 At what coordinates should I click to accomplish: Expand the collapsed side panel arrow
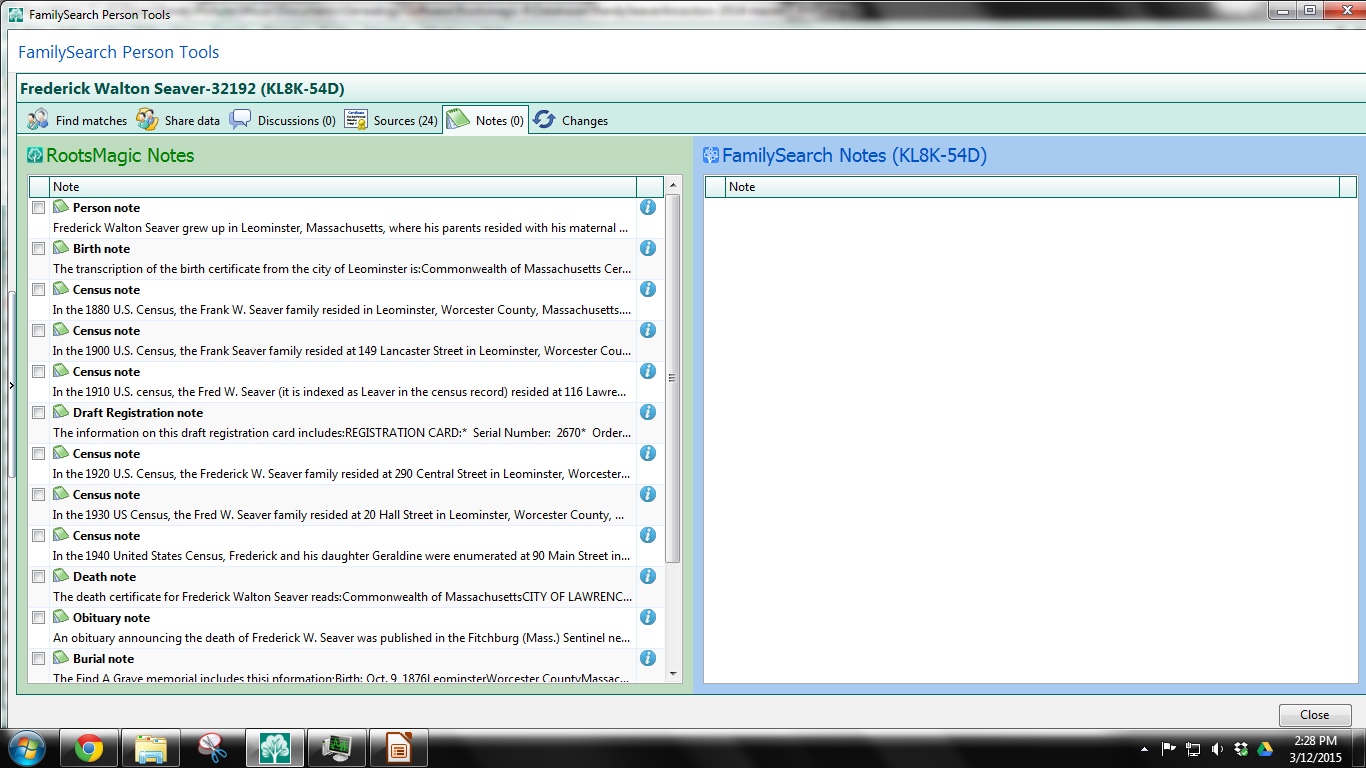point(11,385)
